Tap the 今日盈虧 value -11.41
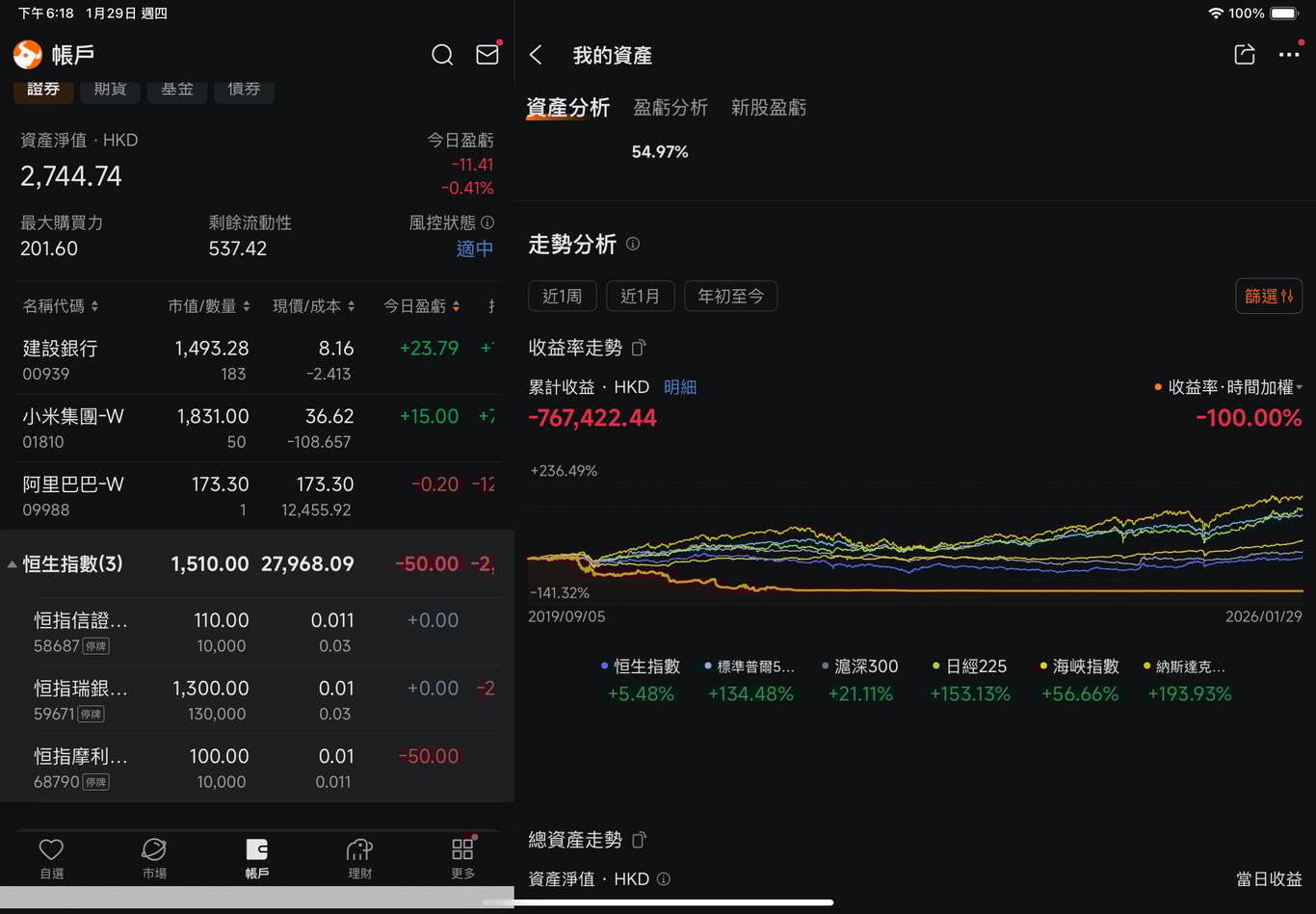The image size is (1316, 914). (x=472, y=165)
